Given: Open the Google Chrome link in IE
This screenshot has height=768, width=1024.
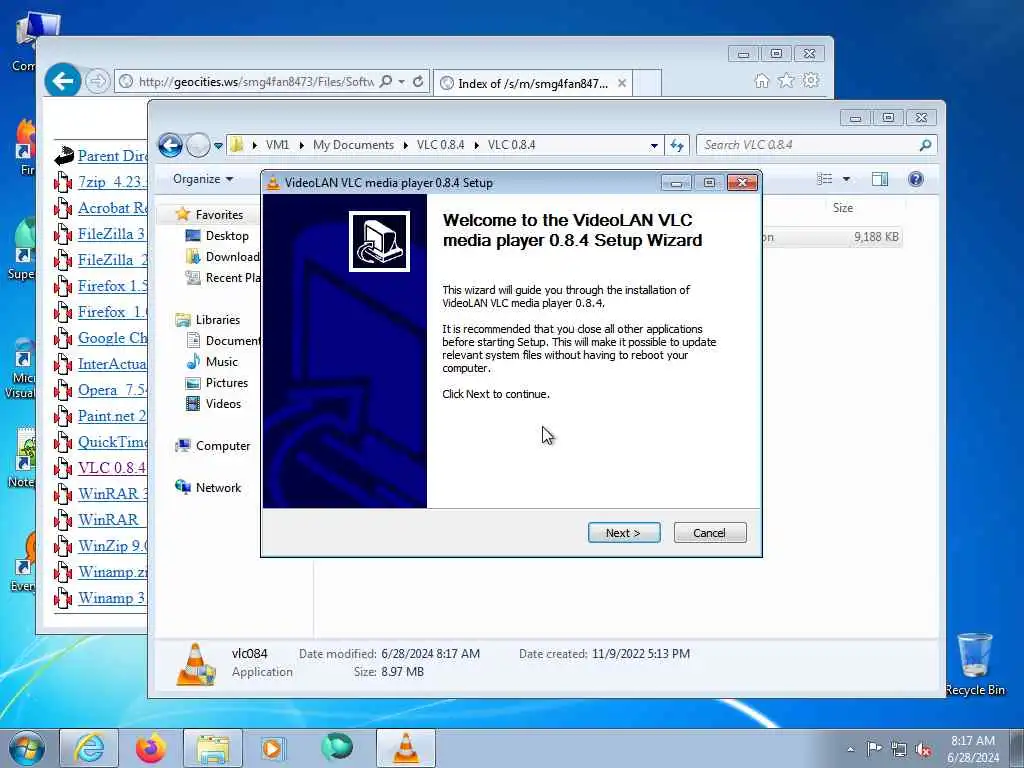Looking at the screenshot, I should pos(112,338).
